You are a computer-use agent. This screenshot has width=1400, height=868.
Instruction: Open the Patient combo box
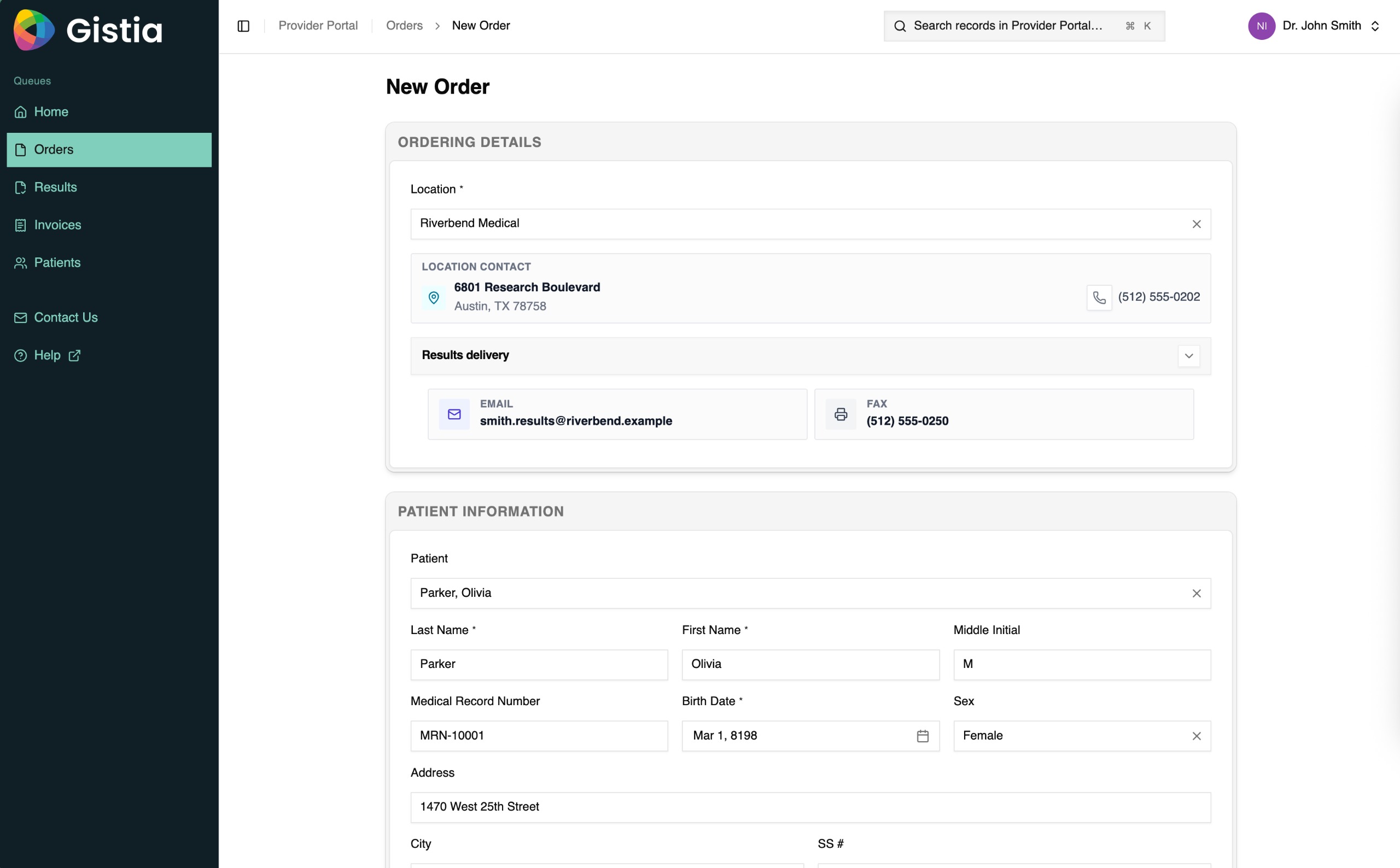[x=810, y=594]
